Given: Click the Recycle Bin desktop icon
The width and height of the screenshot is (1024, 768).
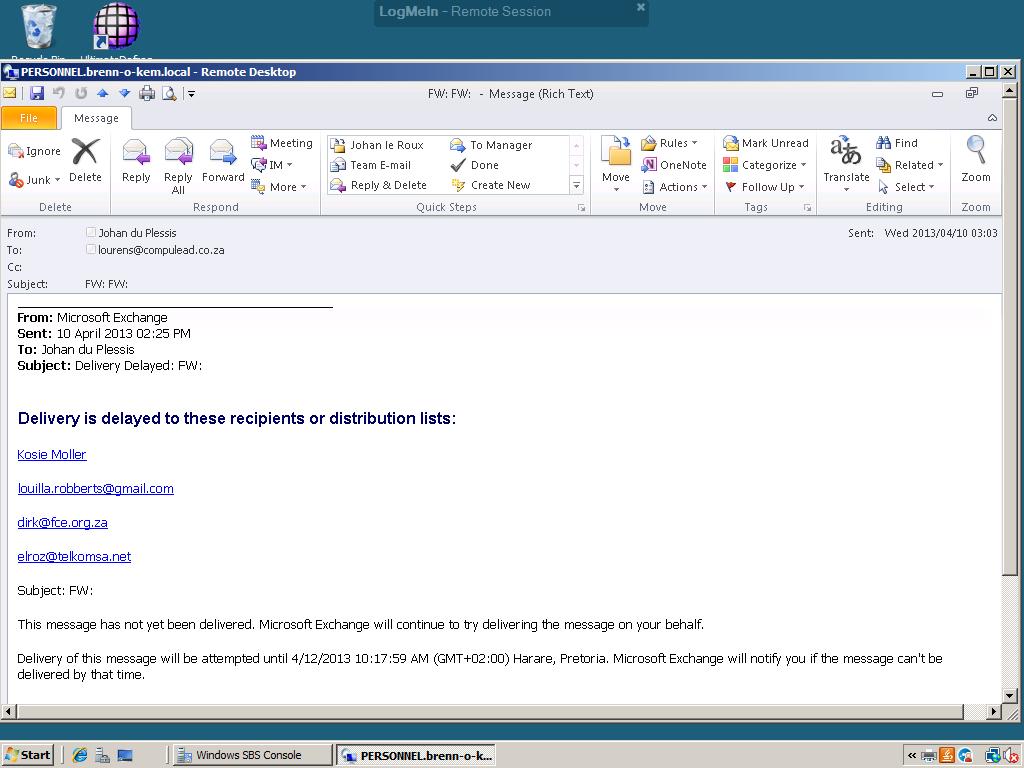Looking at the screenshot, I should [39, 29].
